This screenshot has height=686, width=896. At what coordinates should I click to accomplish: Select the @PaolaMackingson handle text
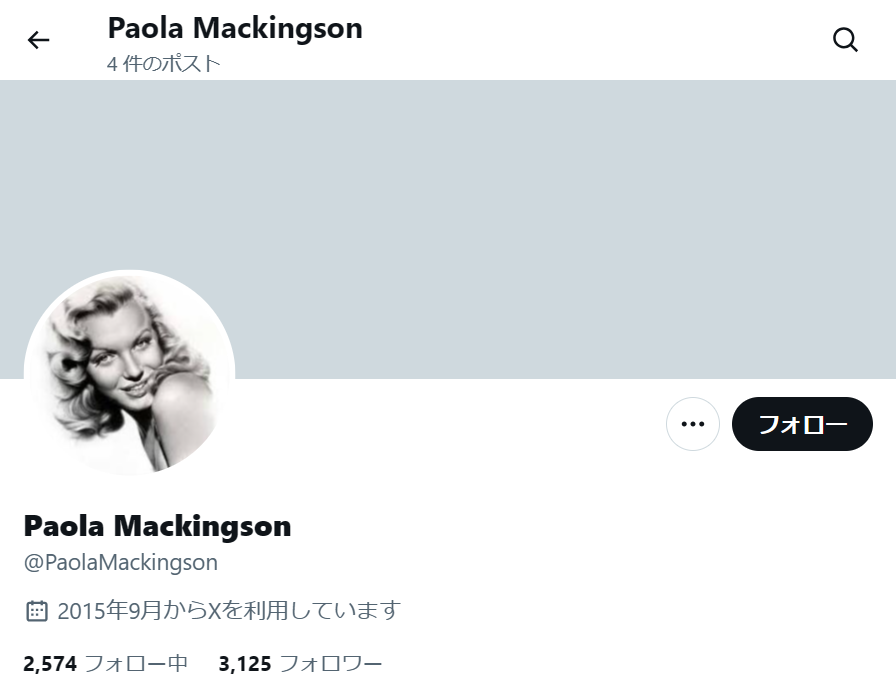point(121,563)
